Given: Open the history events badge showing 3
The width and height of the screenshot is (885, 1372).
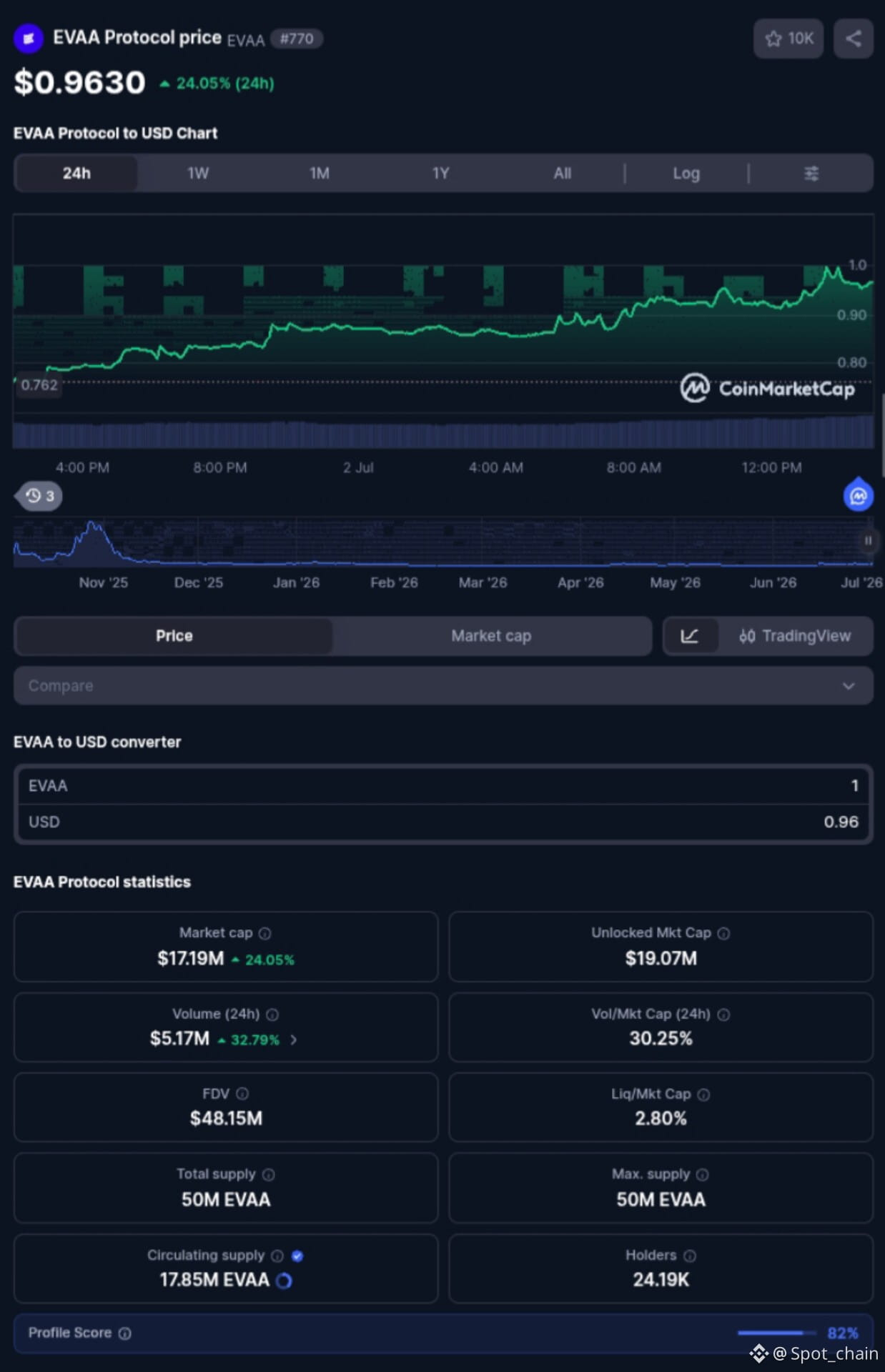Looking at the screenshot, I should [x=39, y=496].
